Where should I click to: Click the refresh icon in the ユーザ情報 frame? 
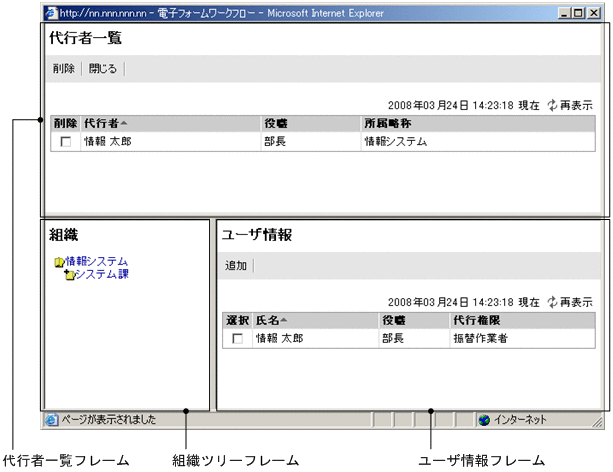pyautogui.click(x=552, y=301)
